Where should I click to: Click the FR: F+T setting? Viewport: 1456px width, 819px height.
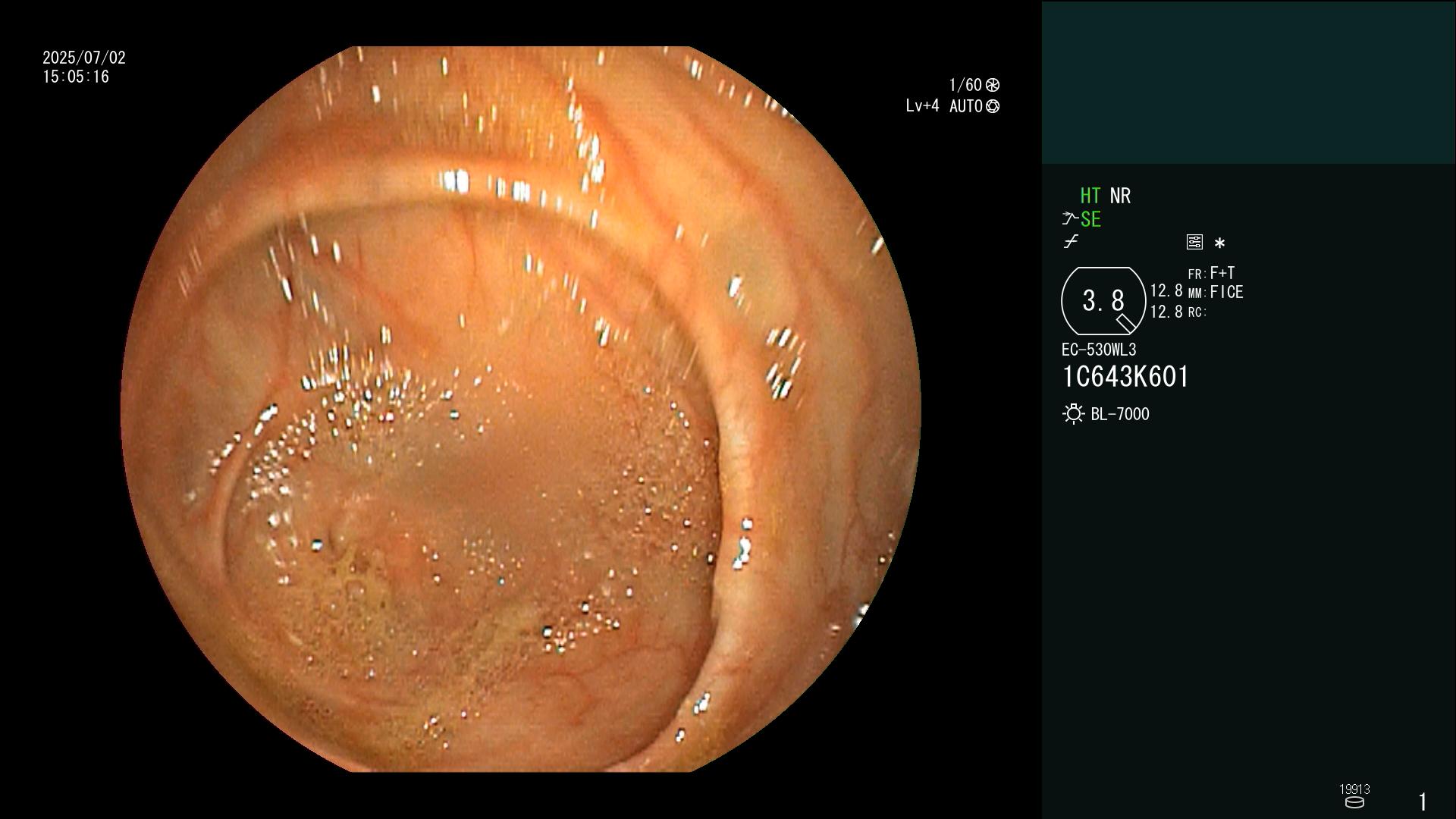click(1211, 273)
